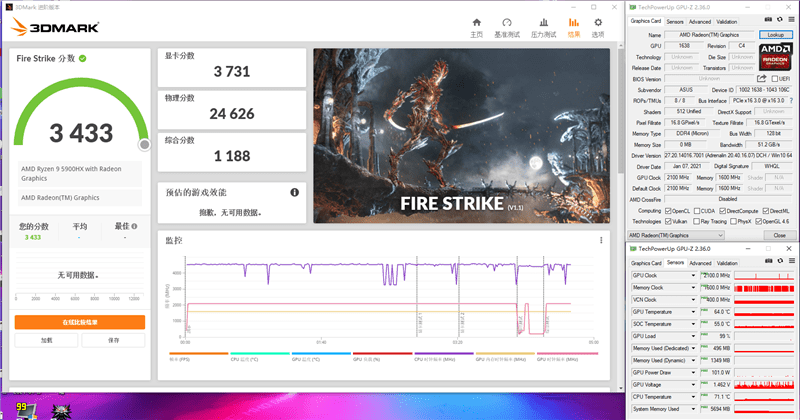
Task: Switch to Advanced tab in lower GPU-Z window
Action: 700,263
